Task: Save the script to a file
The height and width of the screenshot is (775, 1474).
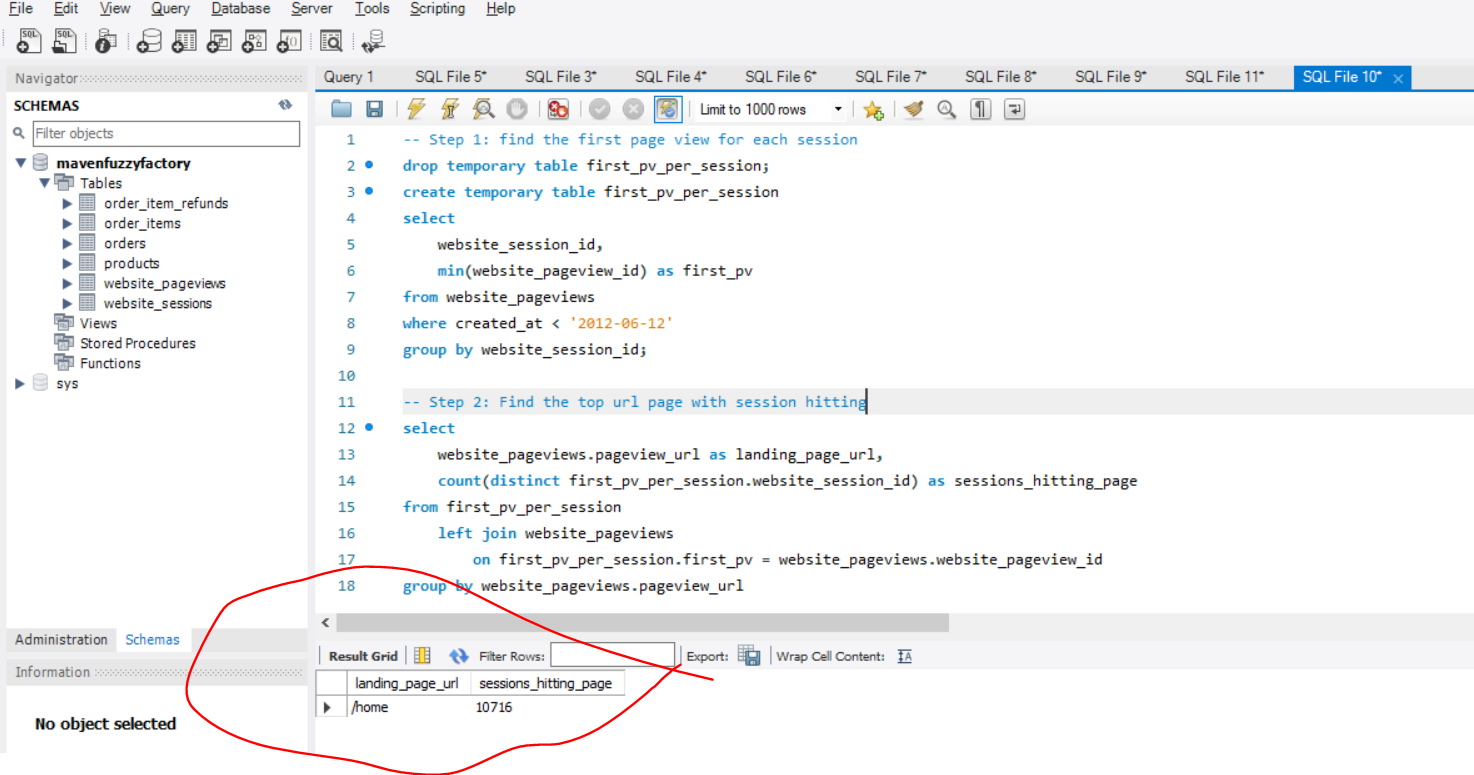Action: pyautogui.click(x=374, y=109)
